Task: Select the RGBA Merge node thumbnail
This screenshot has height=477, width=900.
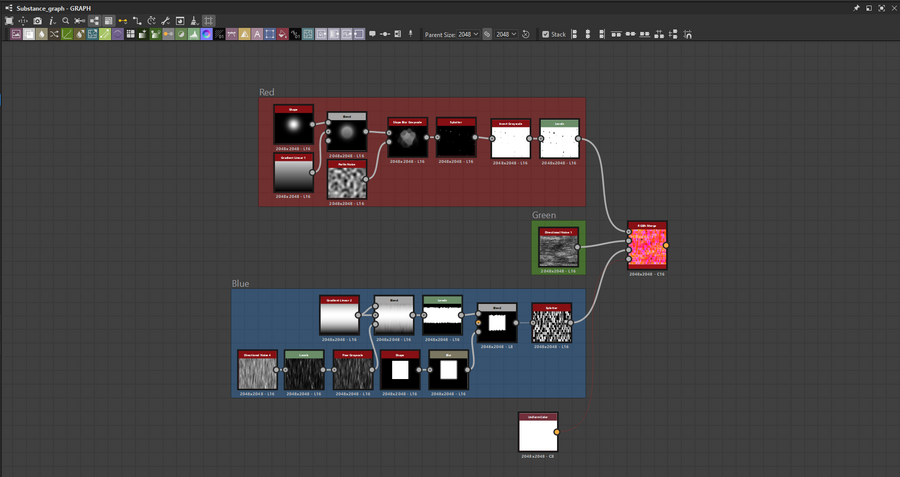Action: point(646,249)
